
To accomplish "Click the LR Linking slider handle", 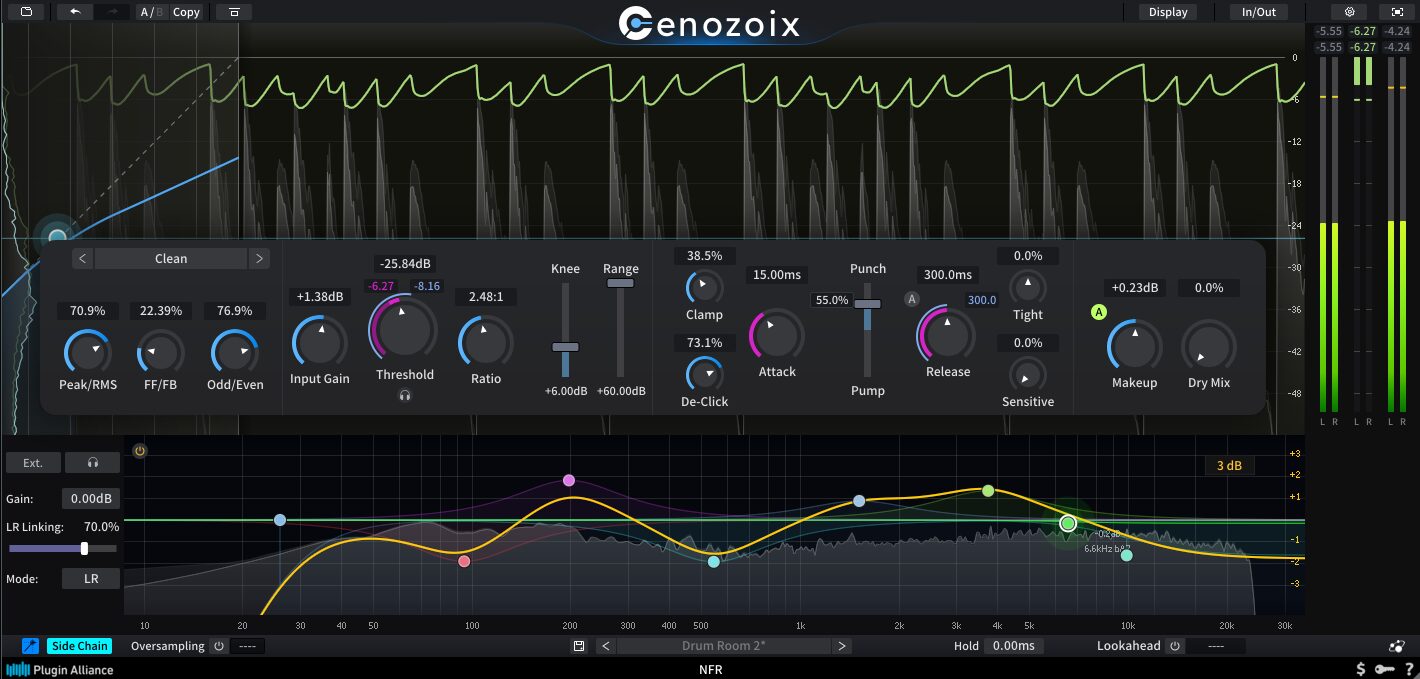I will (x=84, y=548).
